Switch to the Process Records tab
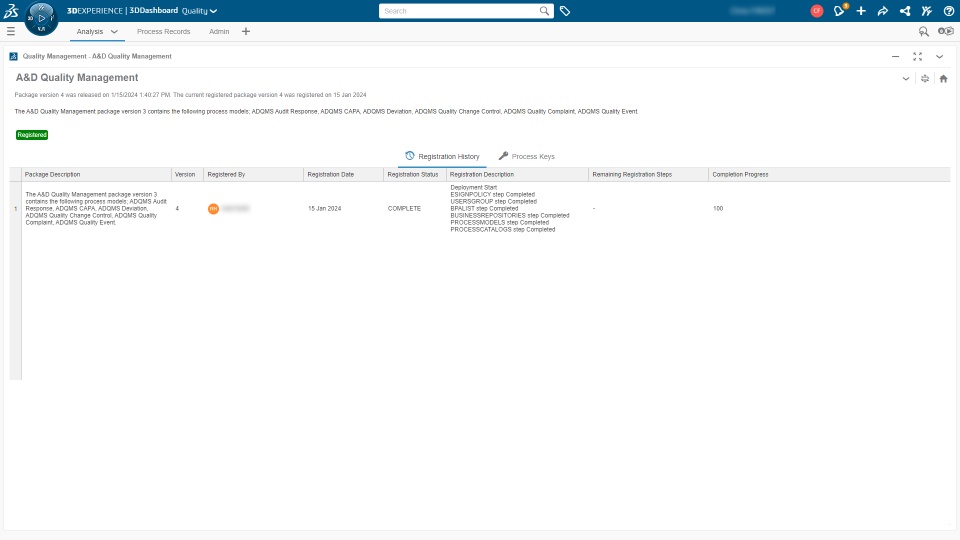The width and height of the screenshot is (960, 540). pos(163,31)
